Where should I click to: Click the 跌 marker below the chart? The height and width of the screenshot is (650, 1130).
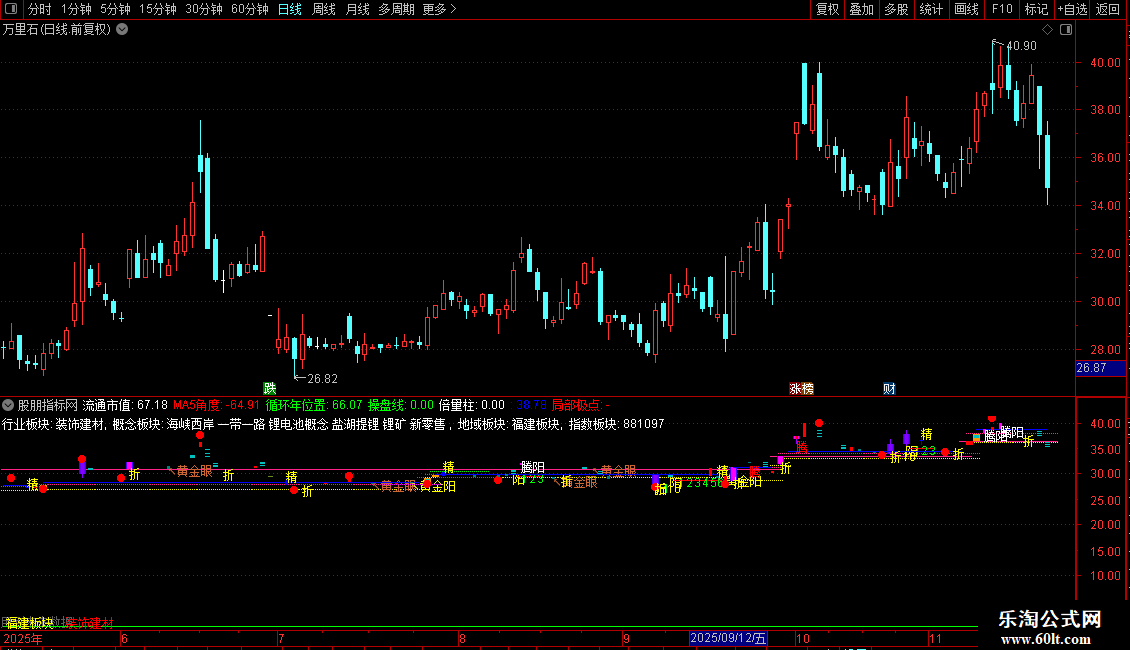point(270,388)
